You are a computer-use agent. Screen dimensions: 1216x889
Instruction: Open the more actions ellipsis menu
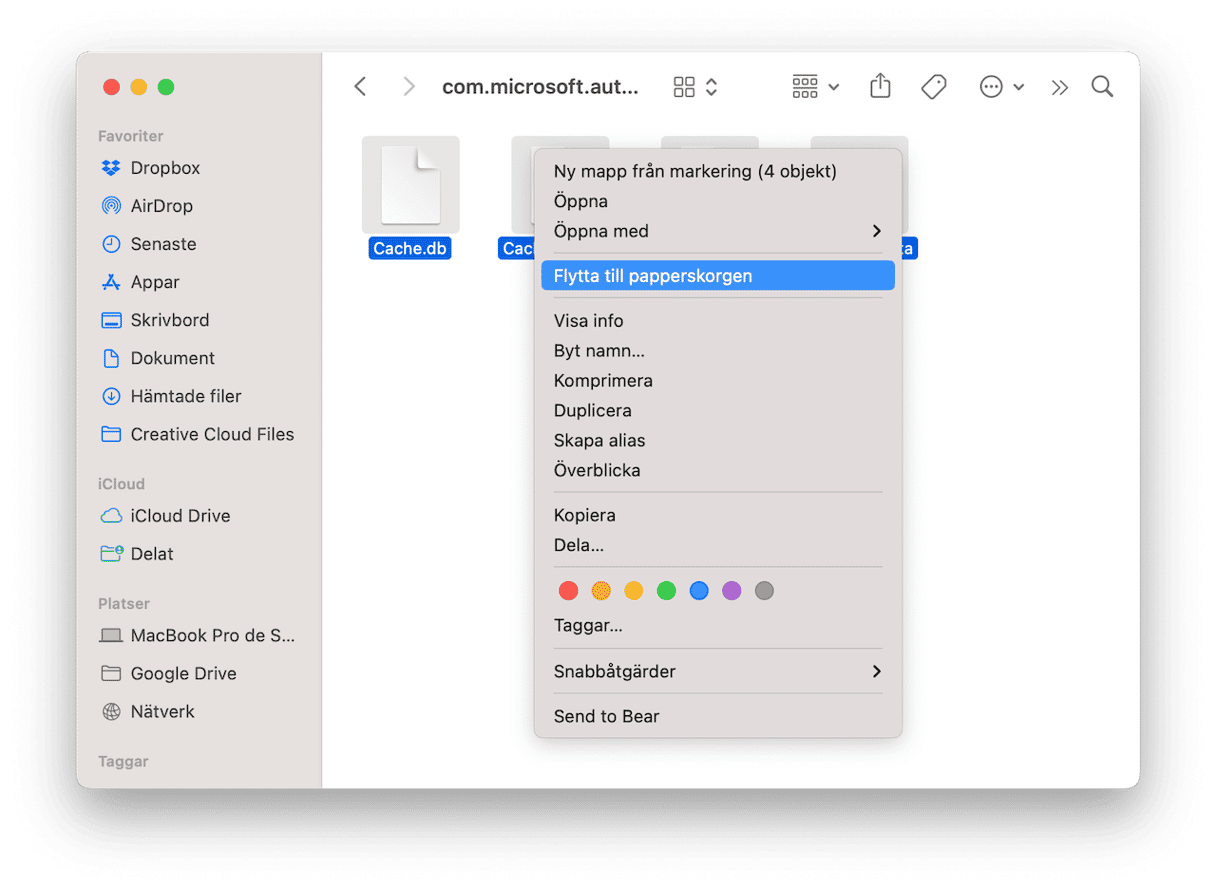[x=1001, y=87]
